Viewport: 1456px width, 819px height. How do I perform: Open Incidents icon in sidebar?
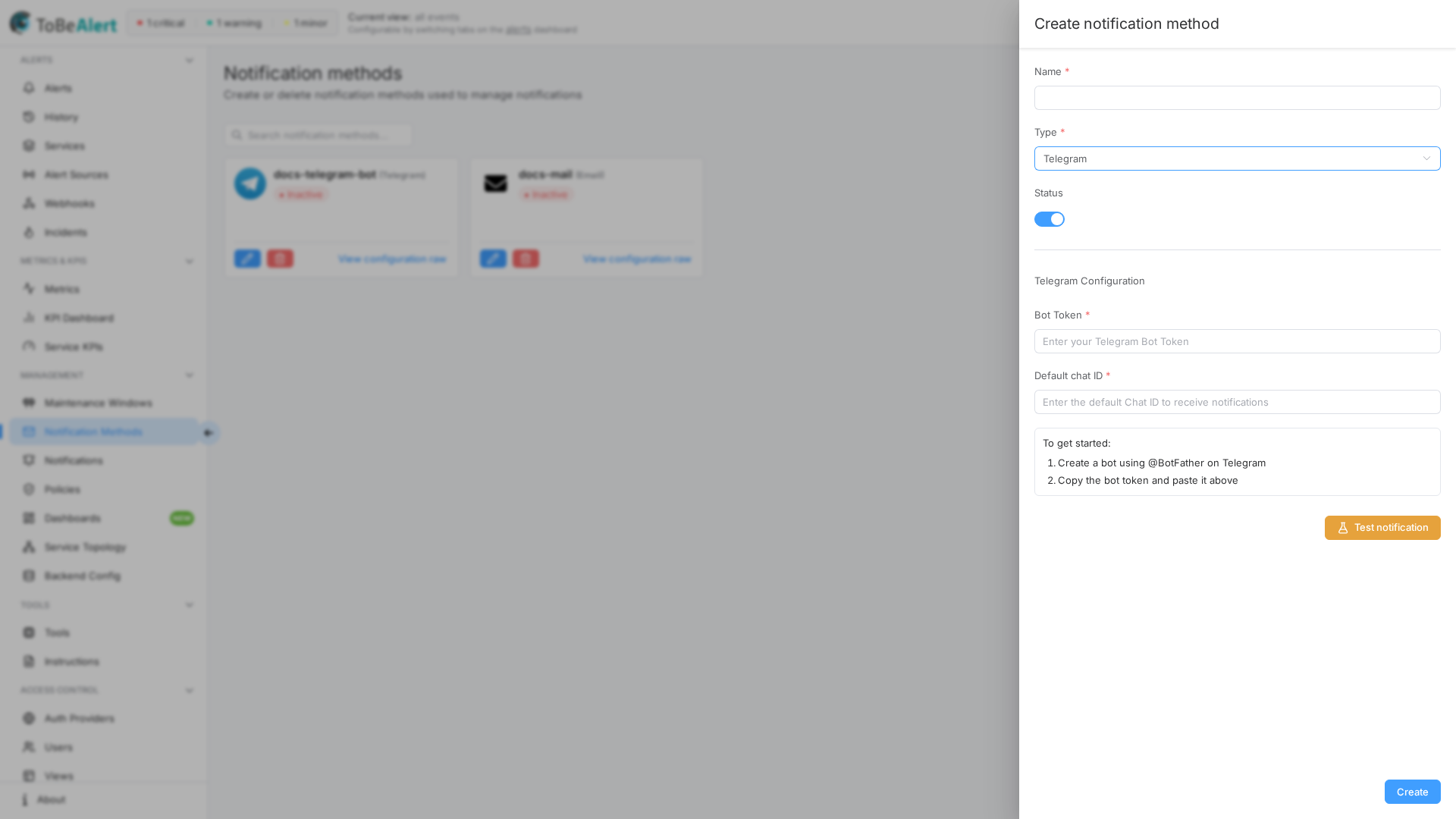[29, 232]
